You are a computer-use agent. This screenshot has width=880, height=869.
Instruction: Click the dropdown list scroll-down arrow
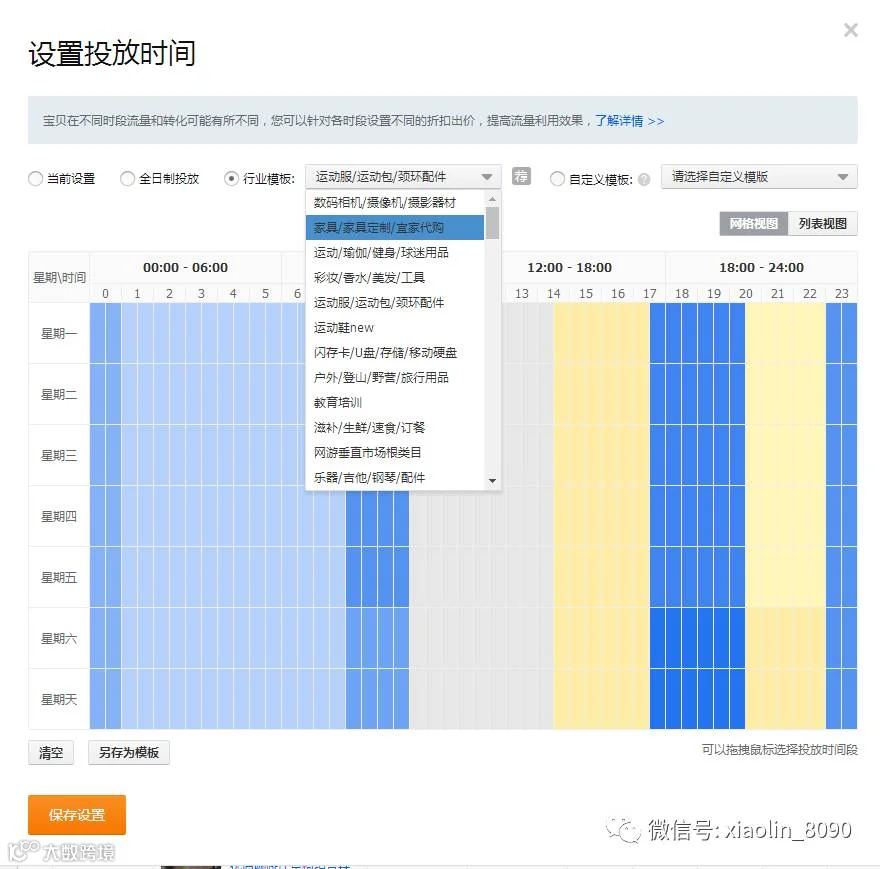point(492,481)
